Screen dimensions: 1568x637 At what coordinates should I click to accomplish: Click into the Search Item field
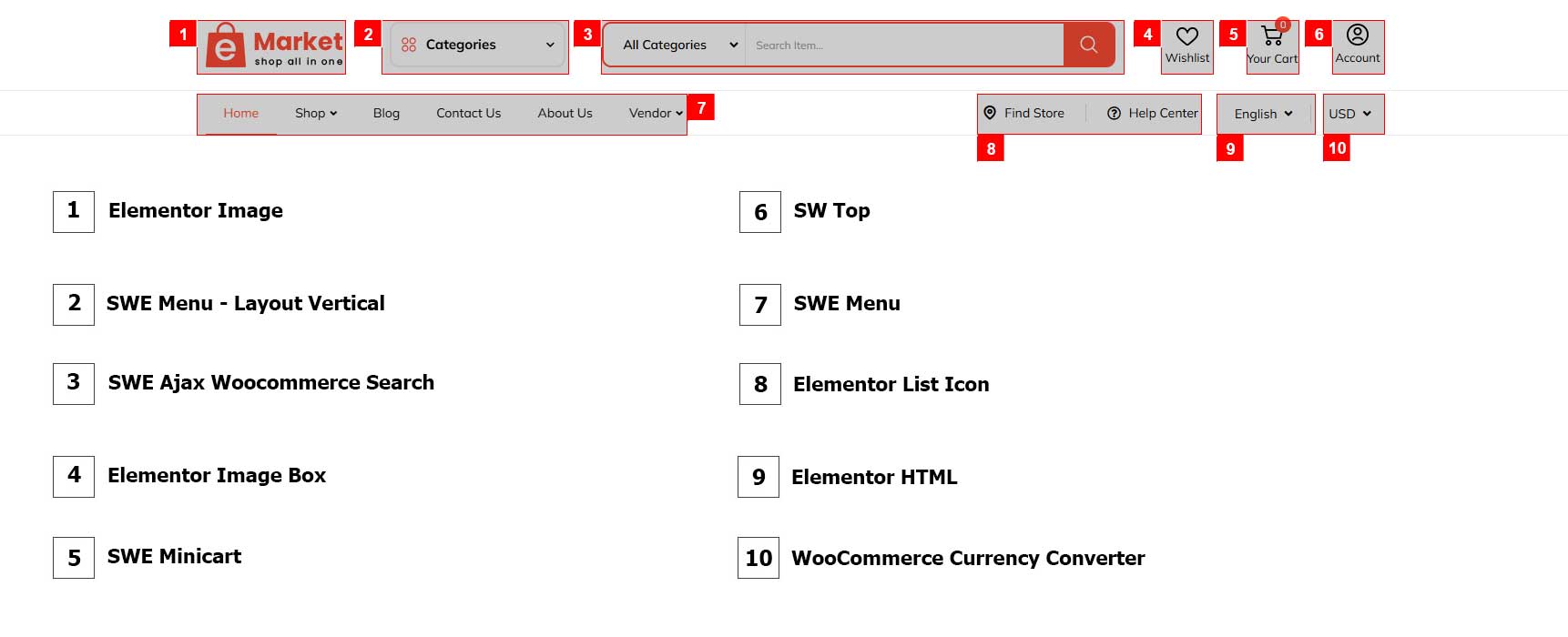pyautogui.click(x=901, y=45)
